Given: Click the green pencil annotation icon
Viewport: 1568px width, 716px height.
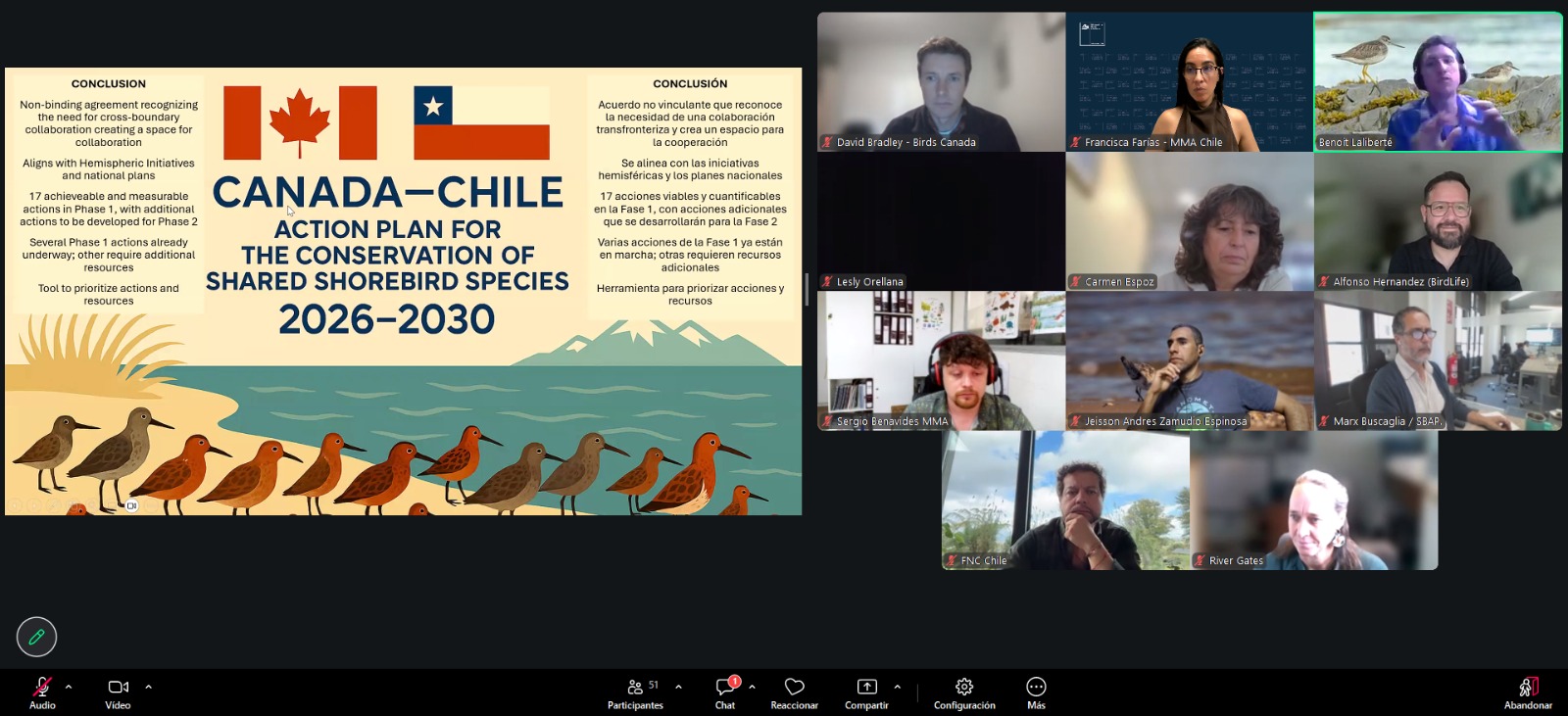Looking at the screenshot, I should (36, 637).
